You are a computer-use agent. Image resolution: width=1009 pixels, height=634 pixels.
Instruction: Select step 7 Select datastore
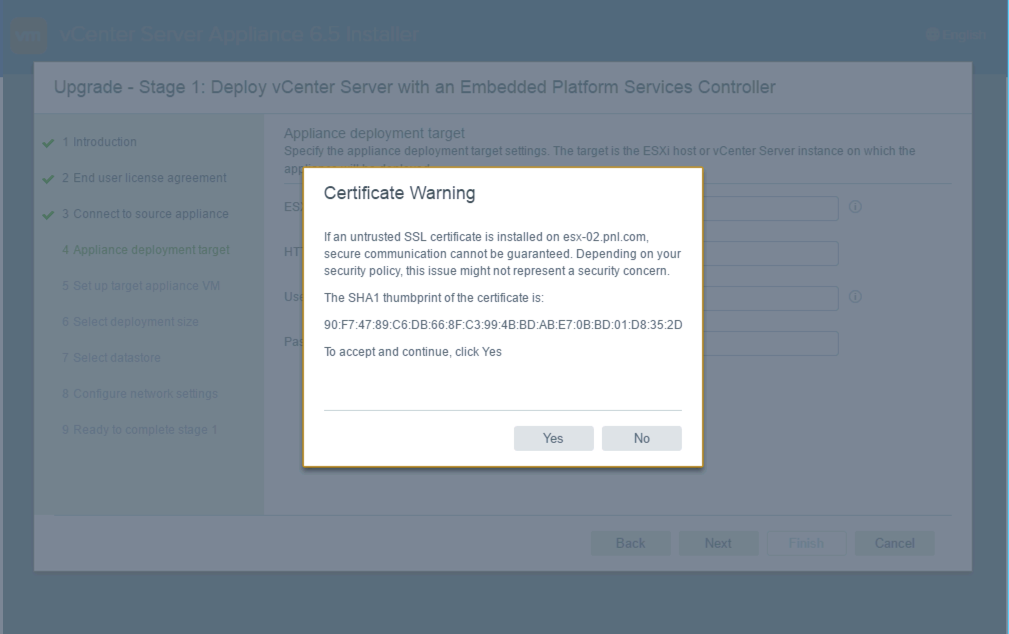pyautogui.click(x=111, y=358)
